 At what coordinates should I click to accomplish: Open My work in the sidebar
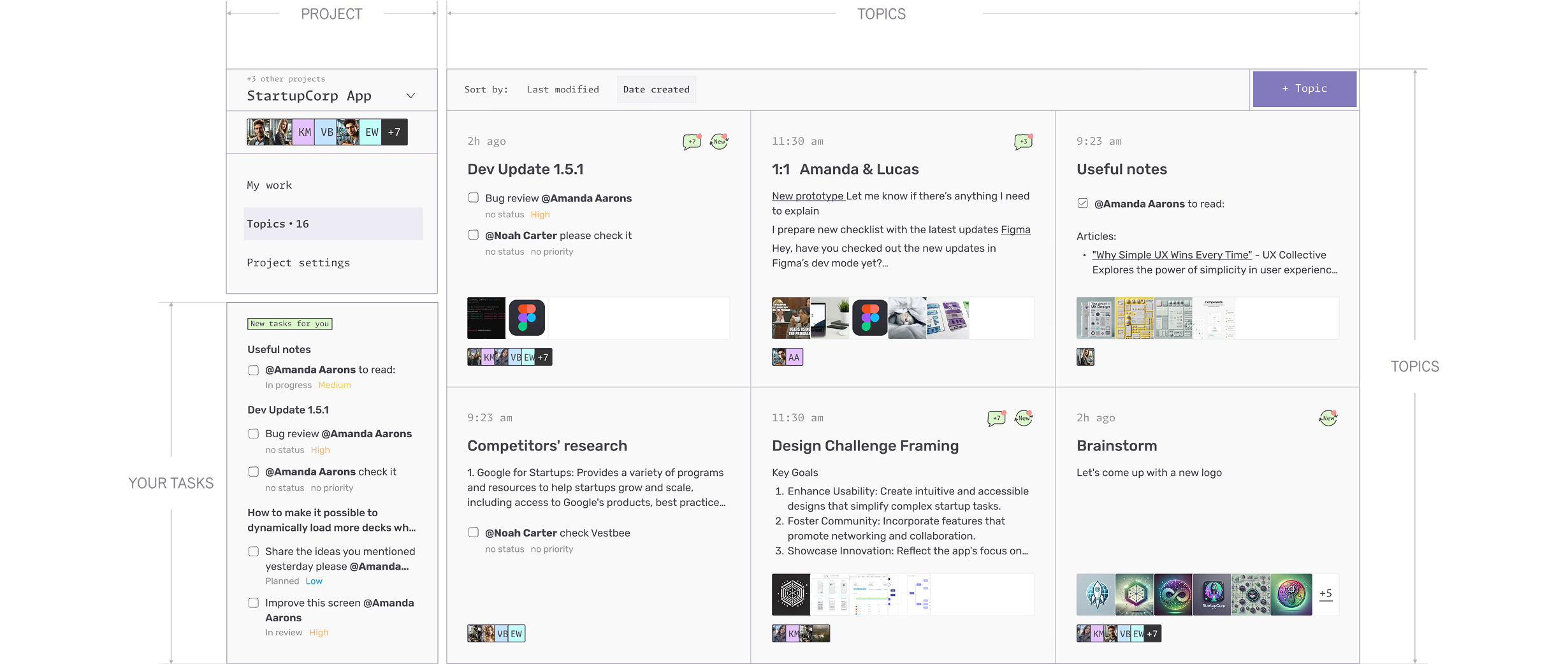coord(270,185)
